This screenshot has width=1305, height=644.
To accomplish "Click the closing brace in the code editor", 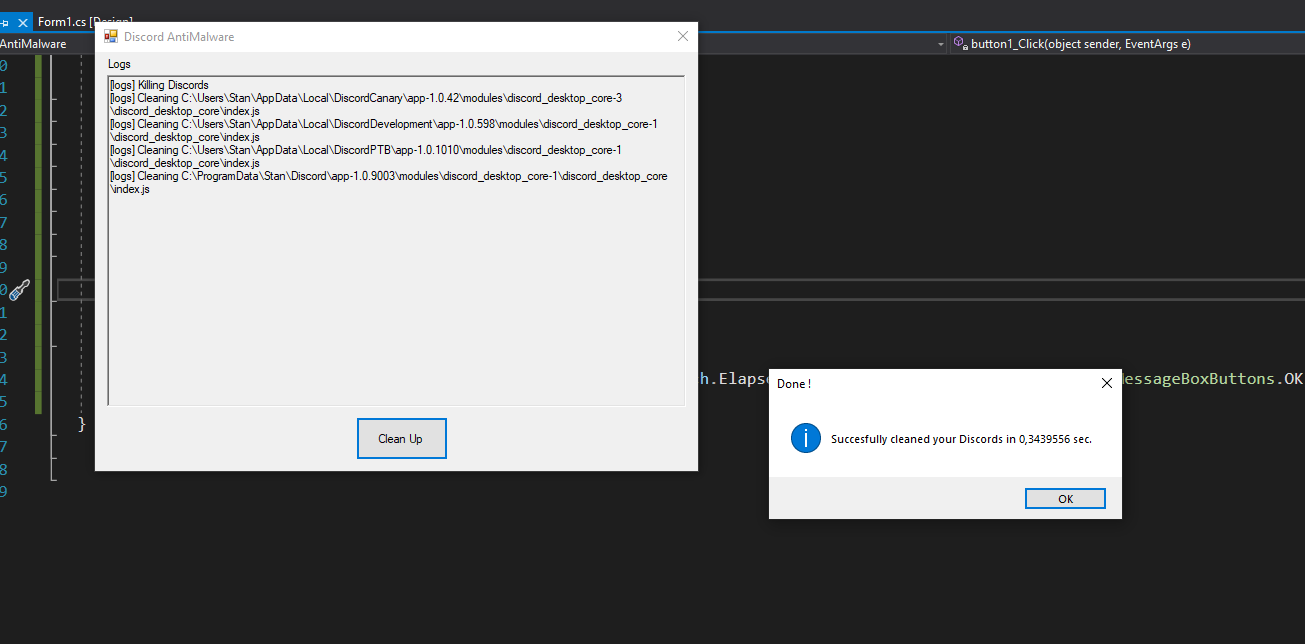I will 83,424.
